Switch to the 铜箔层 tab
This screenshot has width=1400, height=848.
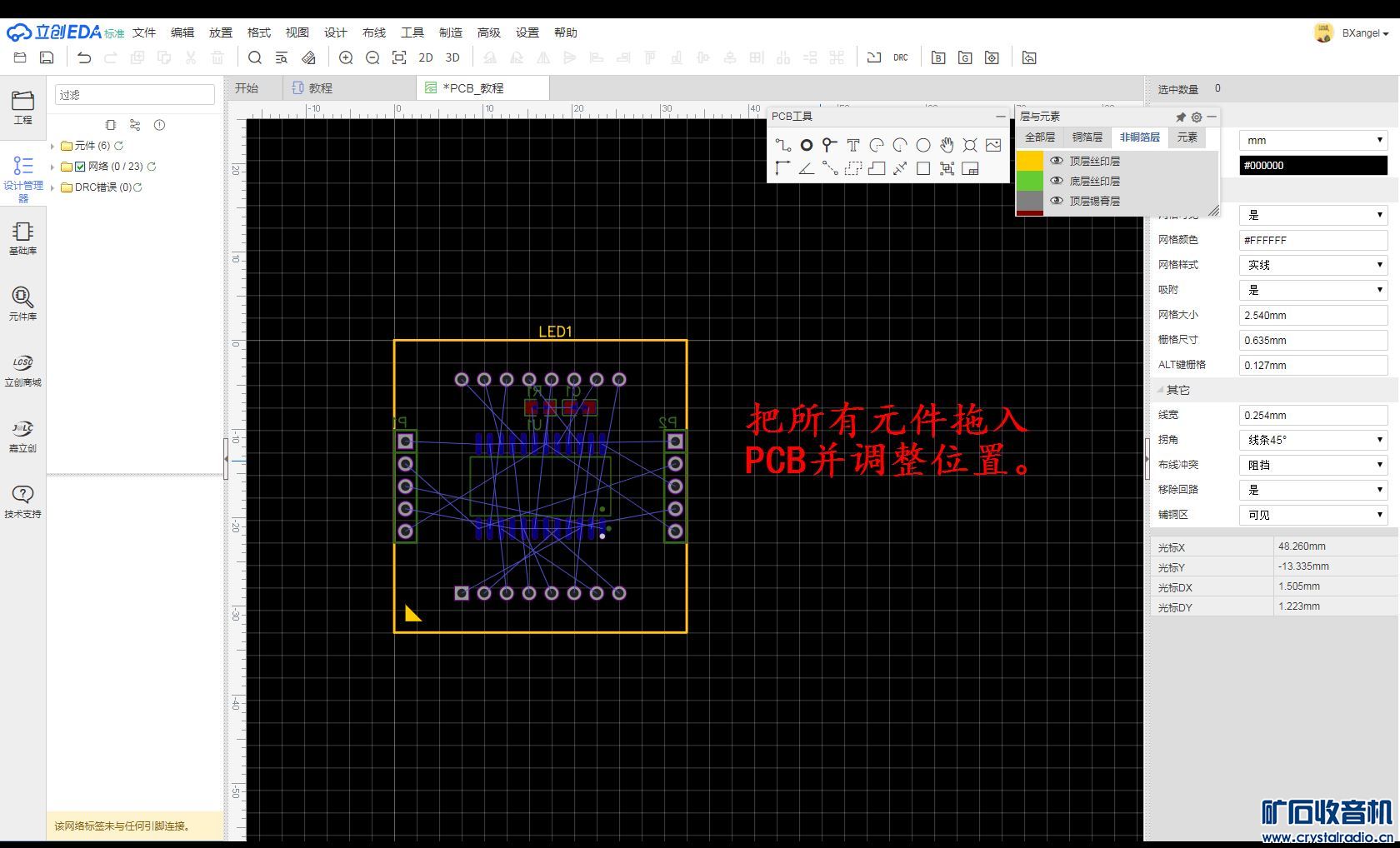tap(1087, 137)
